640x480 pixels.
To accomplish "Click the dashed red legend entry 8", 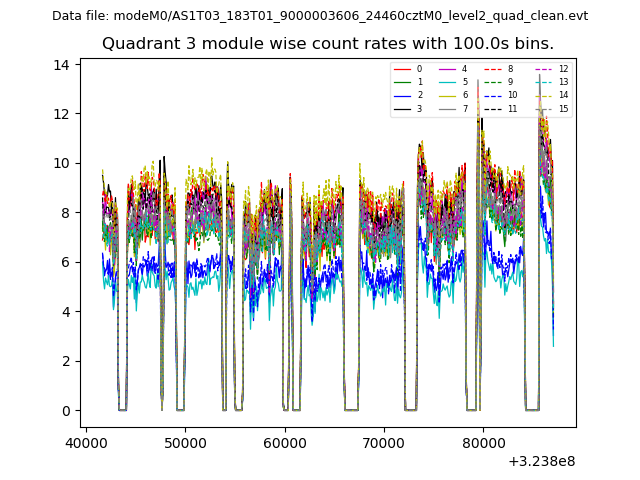I will pyautogui.click(x=494, y=69).
